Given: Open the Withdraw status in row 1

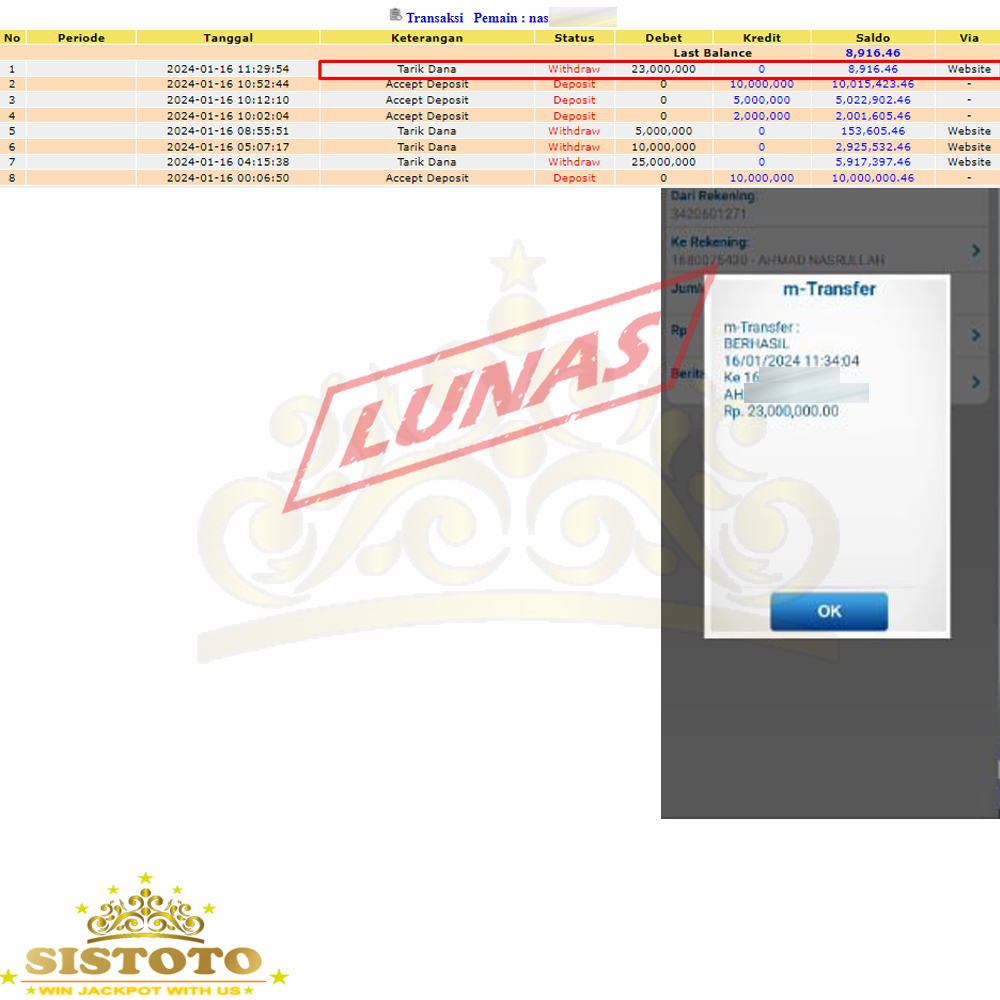Looking at the screenshot, I should coord(574,69).
